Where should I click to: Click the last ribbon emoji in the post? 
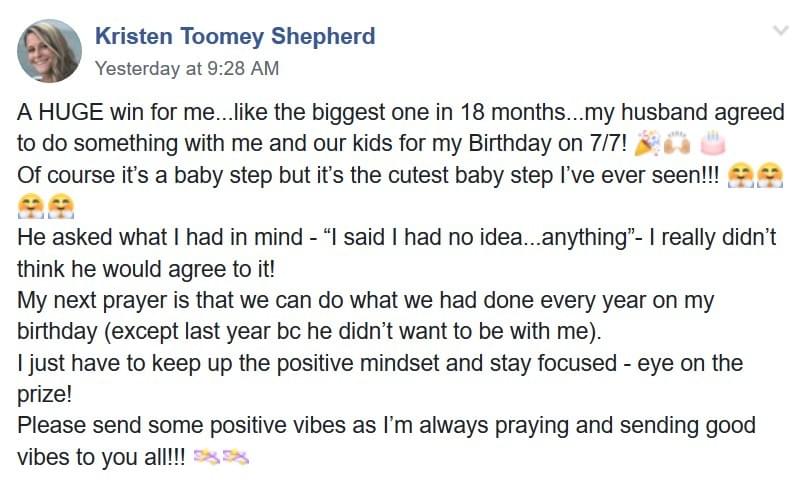pos(236,456)
